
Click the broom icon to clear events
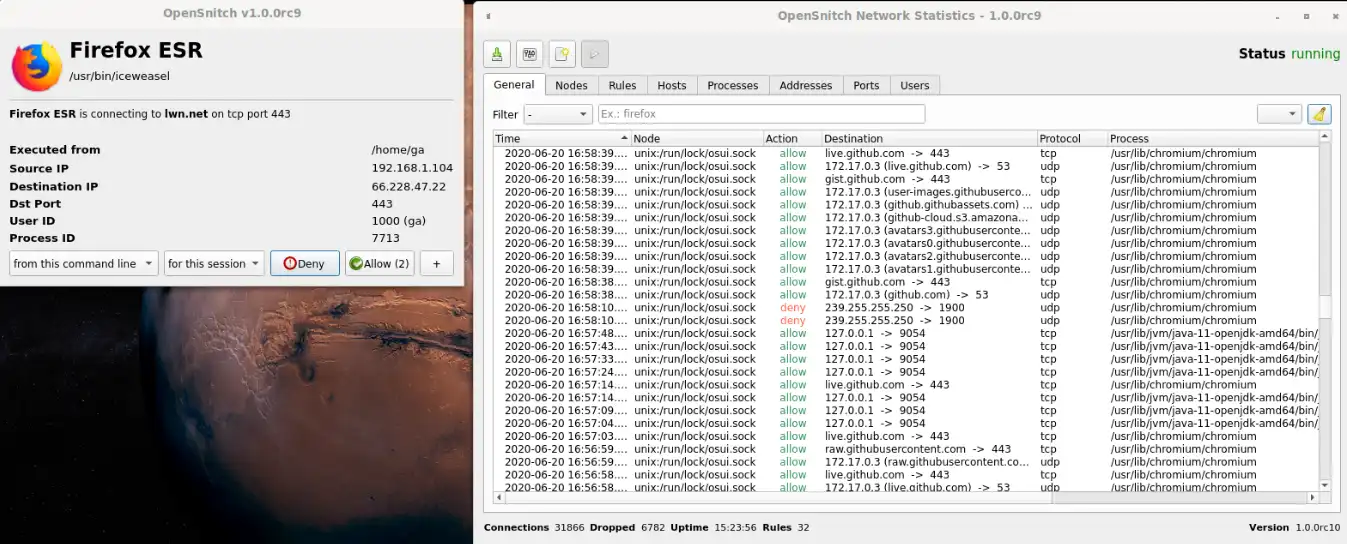[1320, 114]
